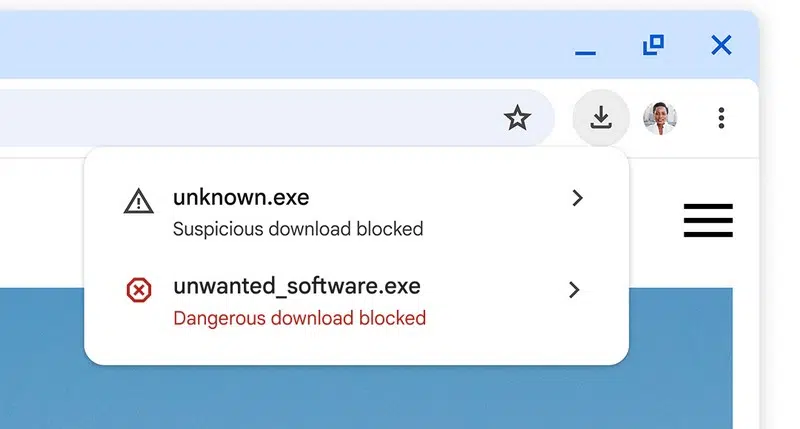Viewport: 800px width, 429px height.
Task: Expand details chevron for unwanted_software.exe
Action: [574, 290]
